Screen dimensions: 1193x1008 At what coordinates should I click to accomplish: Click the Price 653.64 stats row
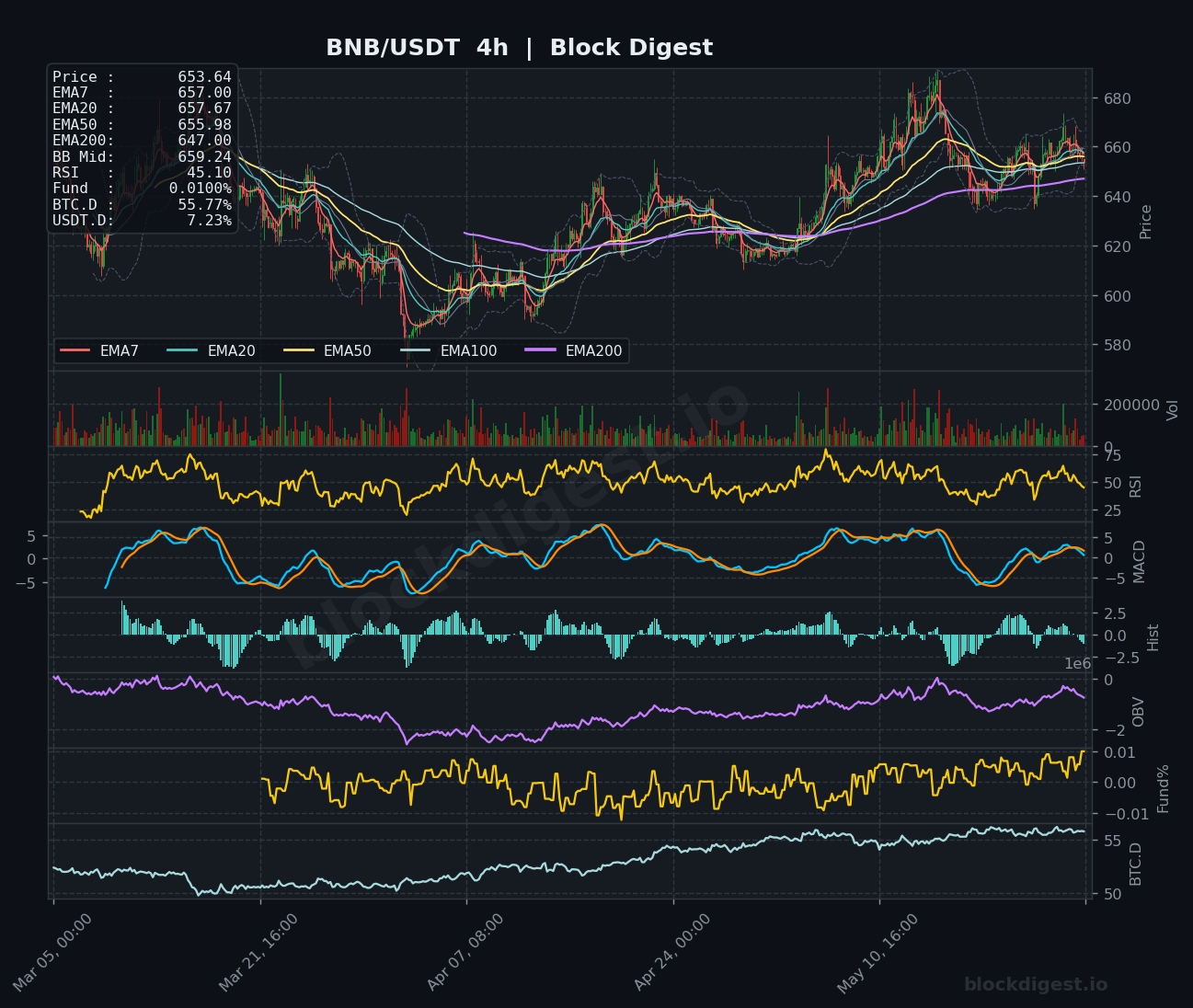click(142, 77)
